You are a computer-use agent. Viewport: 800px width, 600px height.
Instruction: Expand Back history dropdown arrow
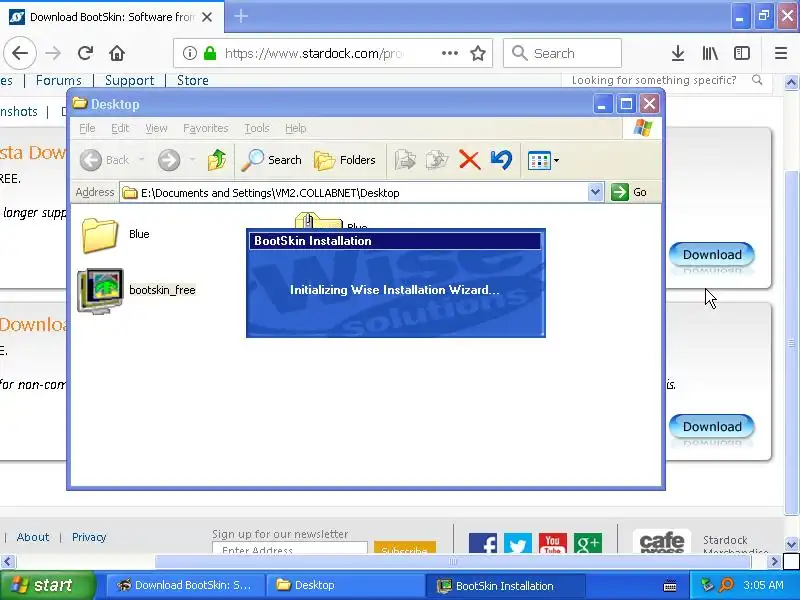(x=141, y=160)
